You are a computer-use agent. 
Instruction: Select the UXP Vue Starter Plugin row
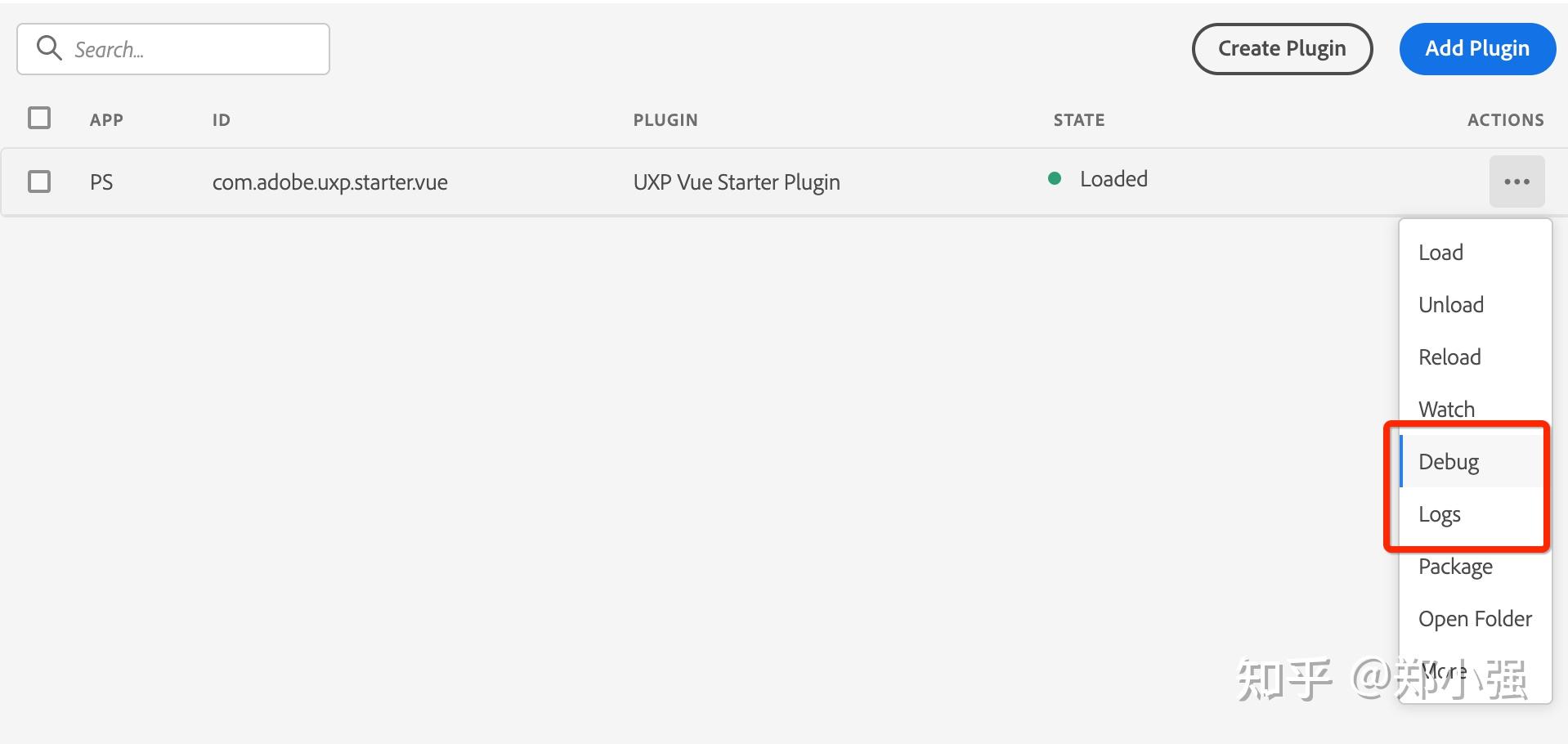736,181
